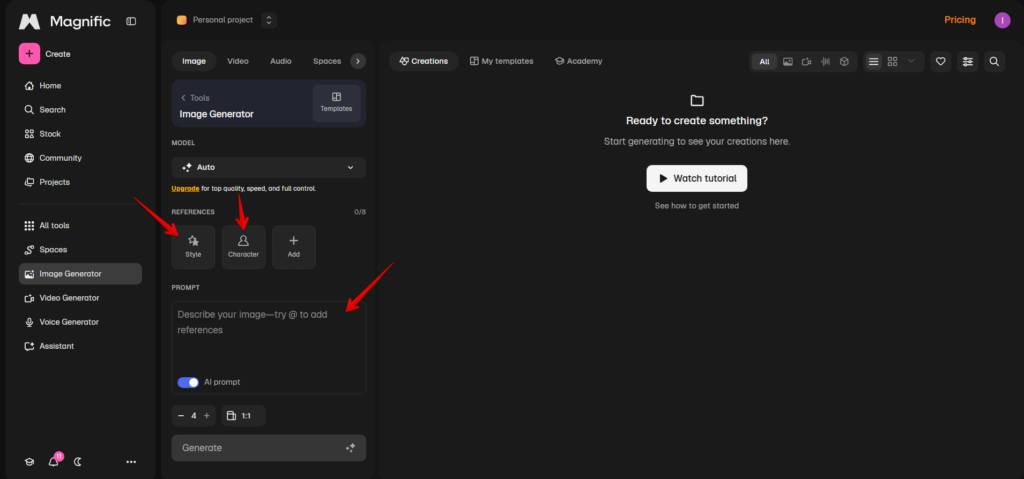This screenshot has height=479, width=1024.
Task: Open My templates tab
Action: click(x=502, y=61)
